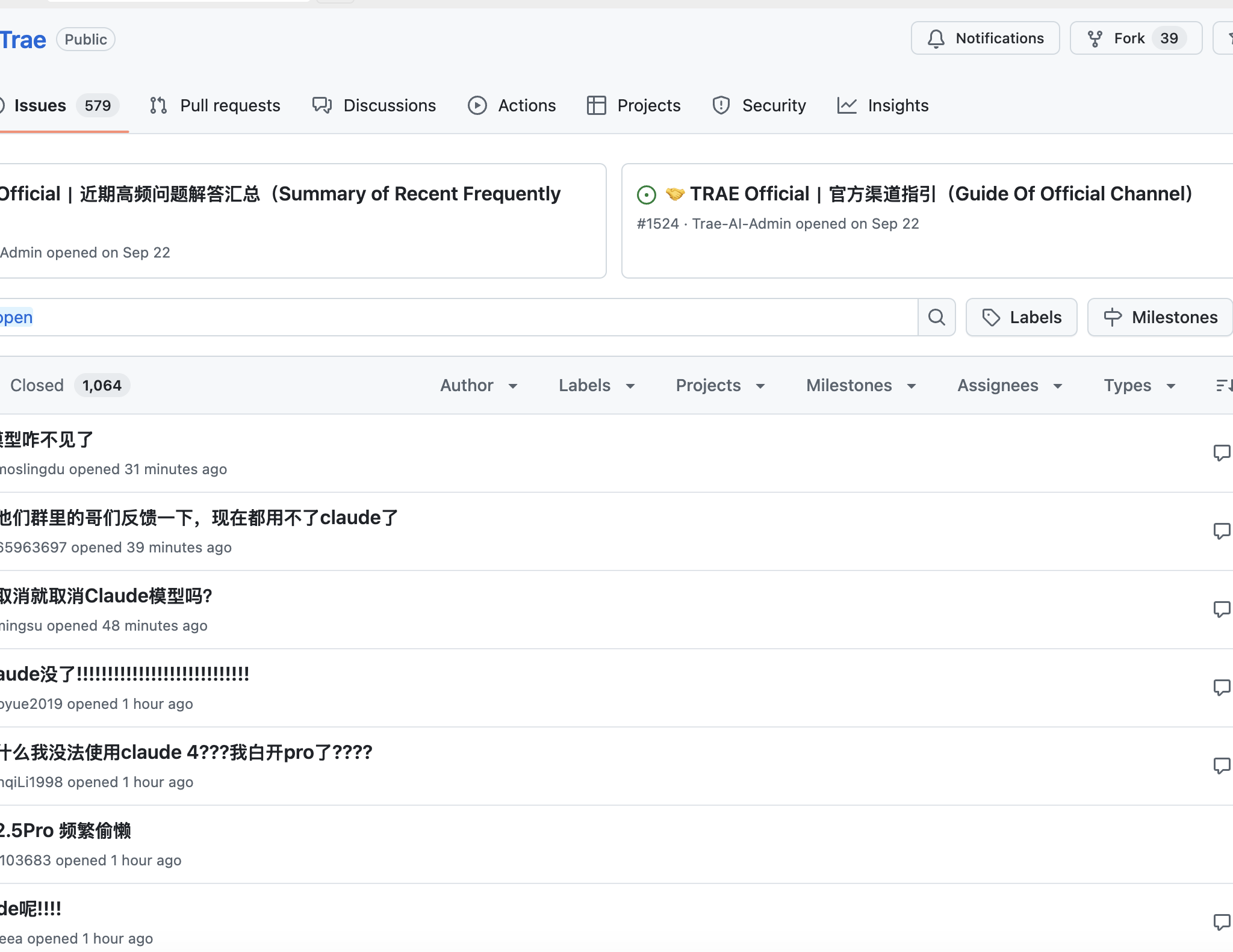Expand the Author filter dropdown
Screen dimensions: 1233x952
pyautogui.click(x=479, y=385)
